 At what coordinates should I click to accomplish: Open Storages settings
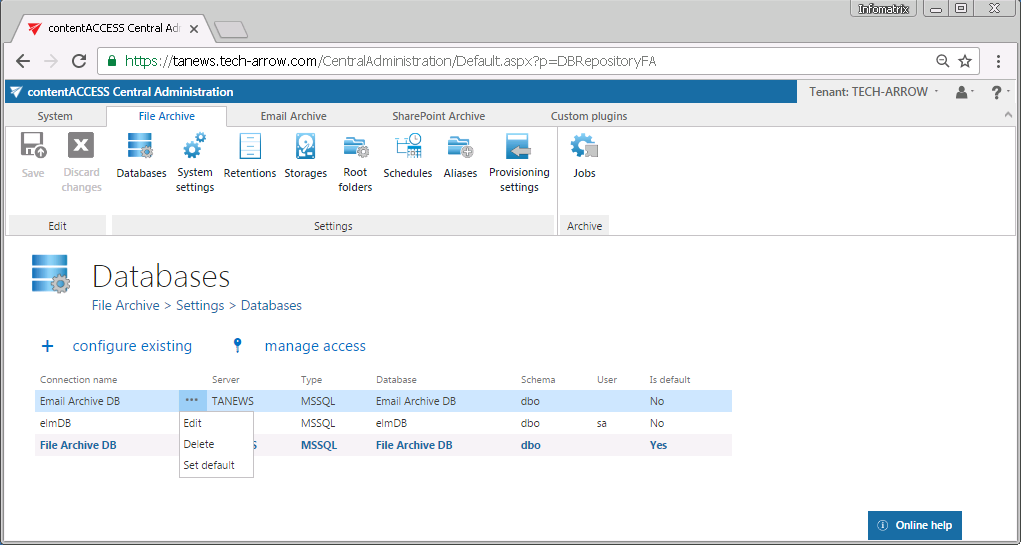tap(305, 156)
